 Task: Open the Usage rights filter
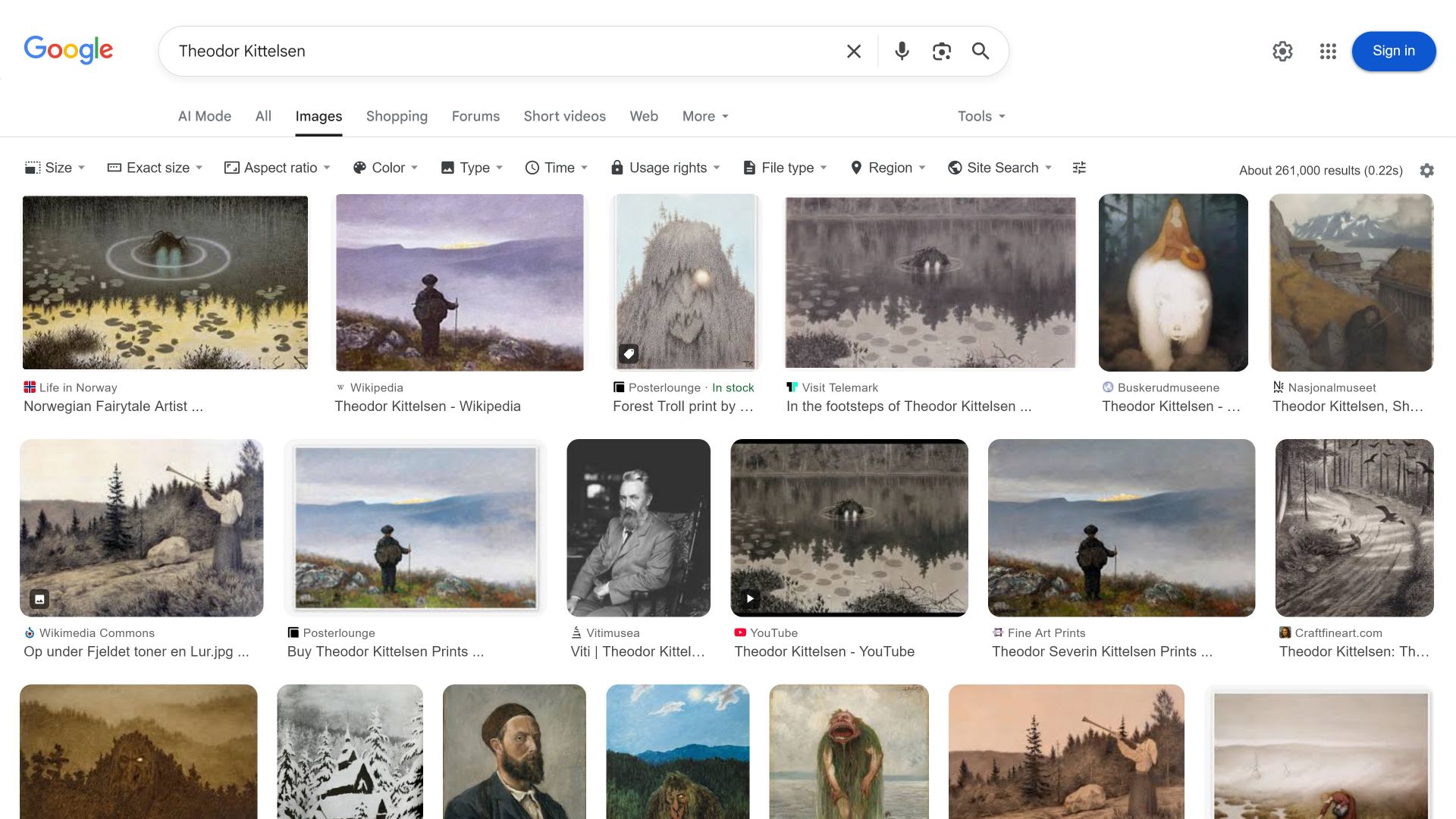click(x=664, y=168)
